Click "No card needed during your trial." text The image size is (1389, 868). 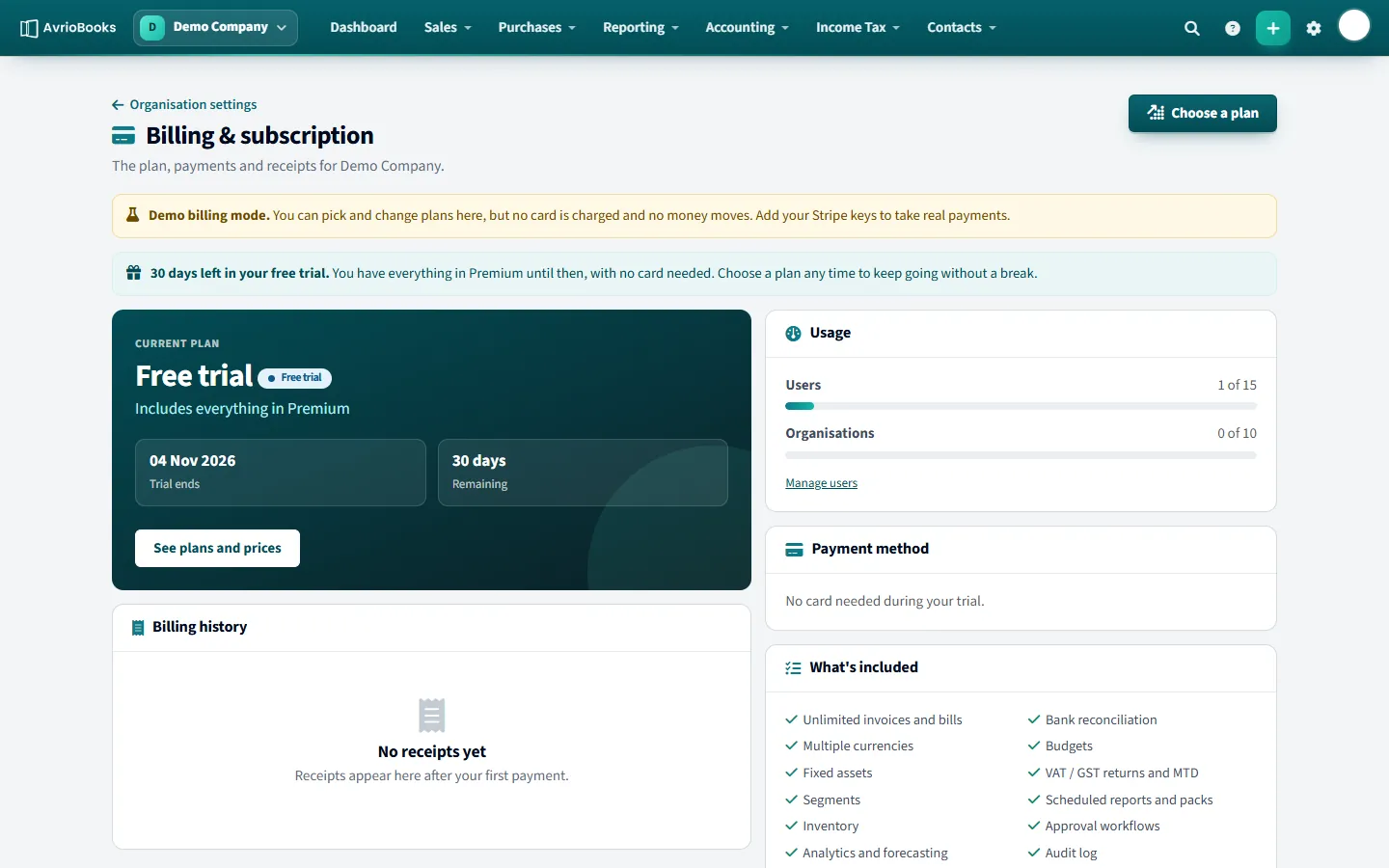click(x=885, y=601)
